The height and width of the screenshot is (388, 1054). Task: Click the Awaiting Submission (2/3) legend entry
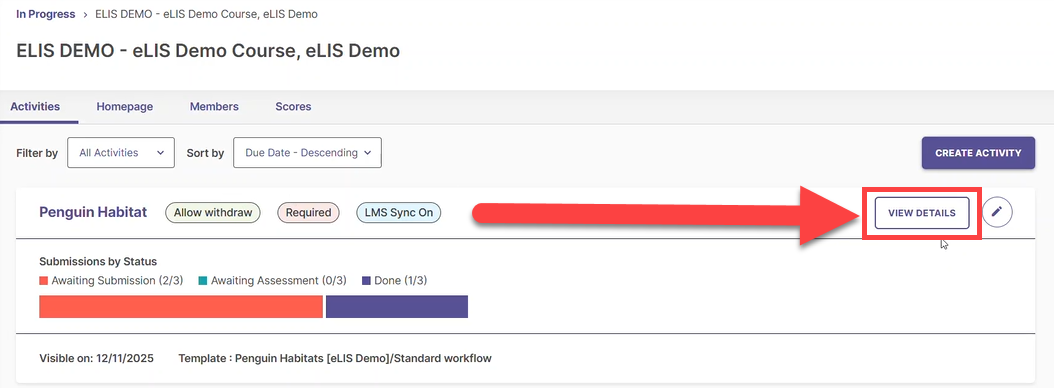111,280
